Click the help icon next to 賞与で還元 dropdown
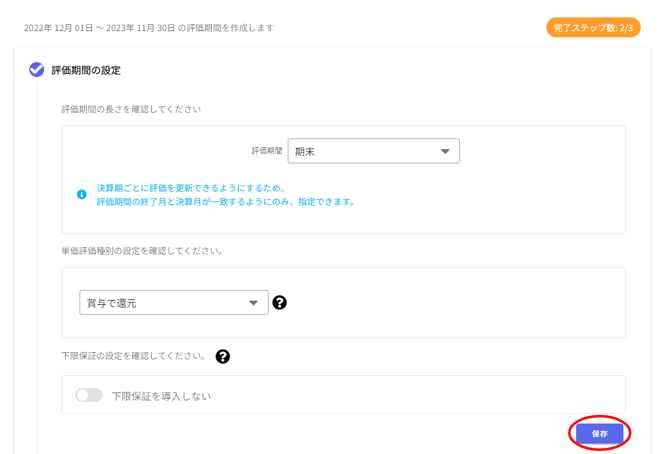The image size is (670, 454). coord(279,303)
